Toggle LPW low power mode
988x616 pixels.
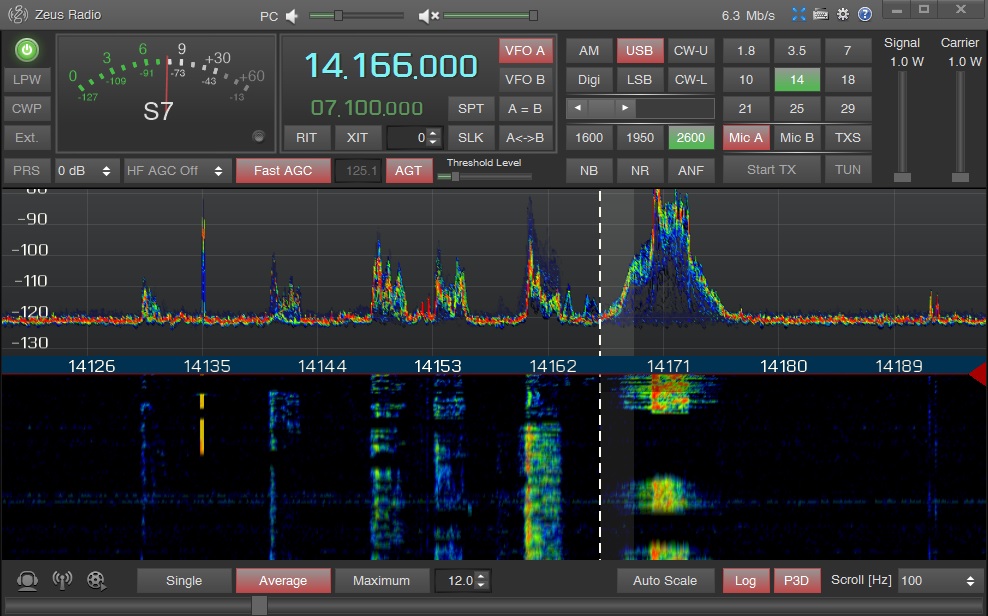coord(26,80)
